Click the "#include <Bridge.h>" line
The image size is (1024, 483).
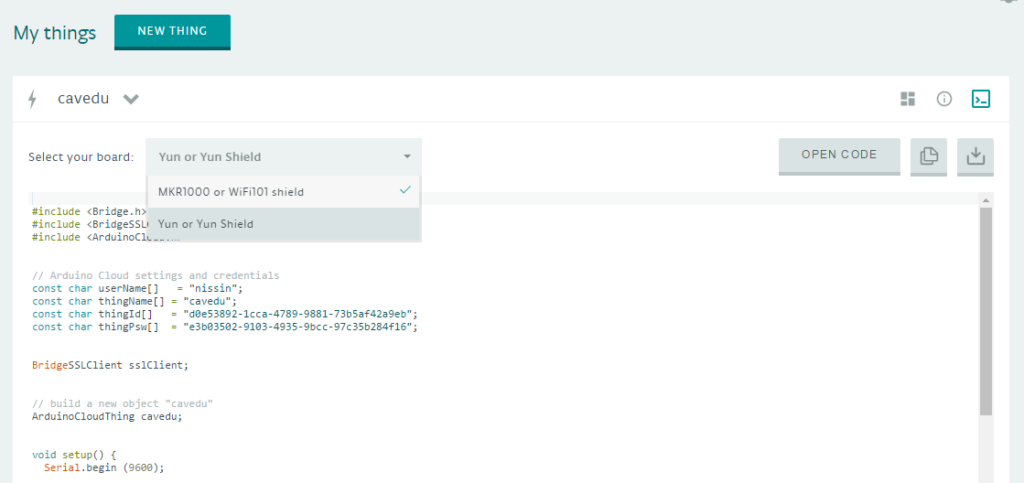coord(89,211)
